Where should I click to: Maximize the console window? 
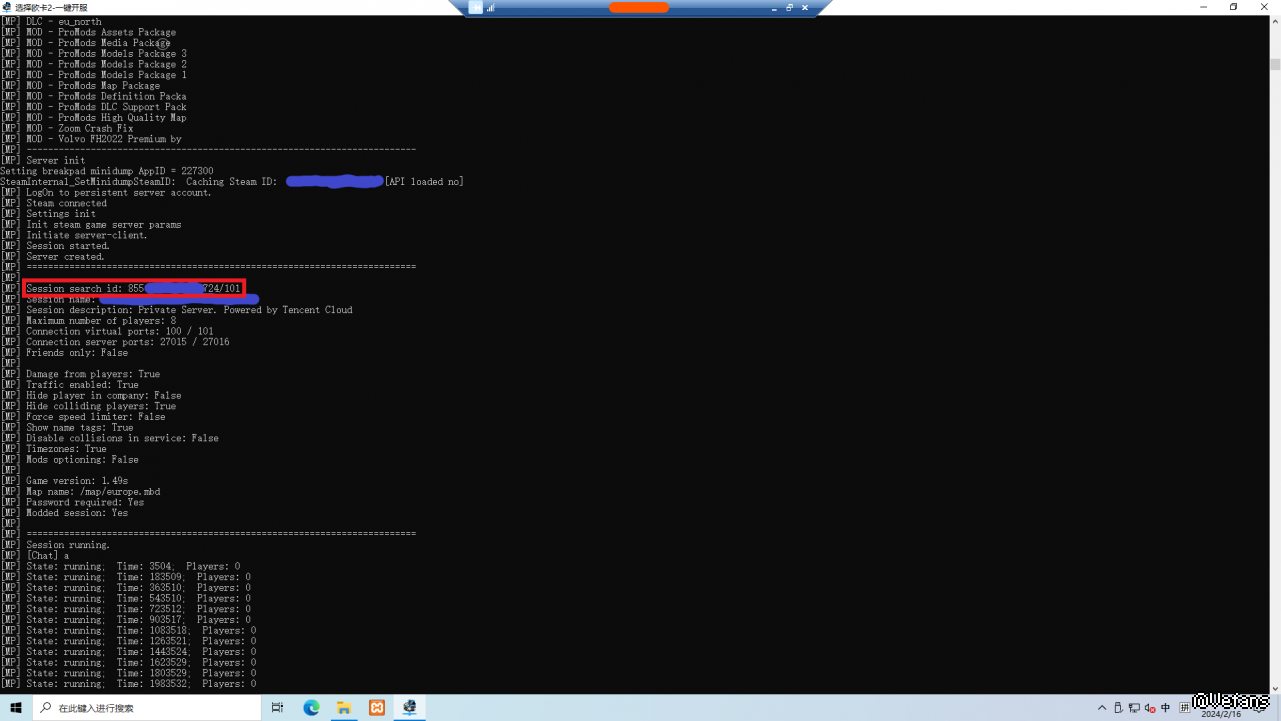tap(1234, 7)
